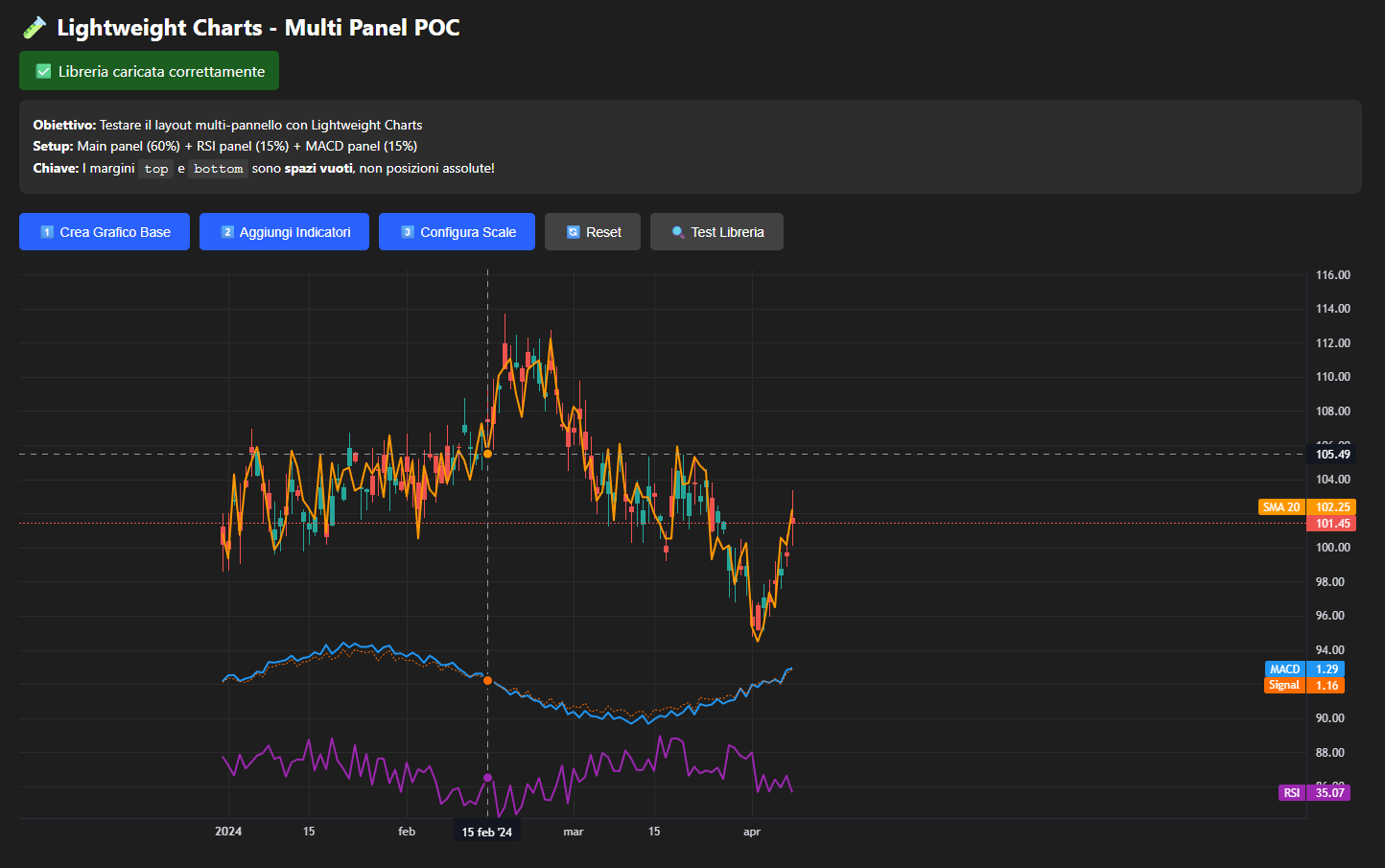Click the orange crosshair marker on SMA line
Screen dimensions: 1385x868
(487, 454)
